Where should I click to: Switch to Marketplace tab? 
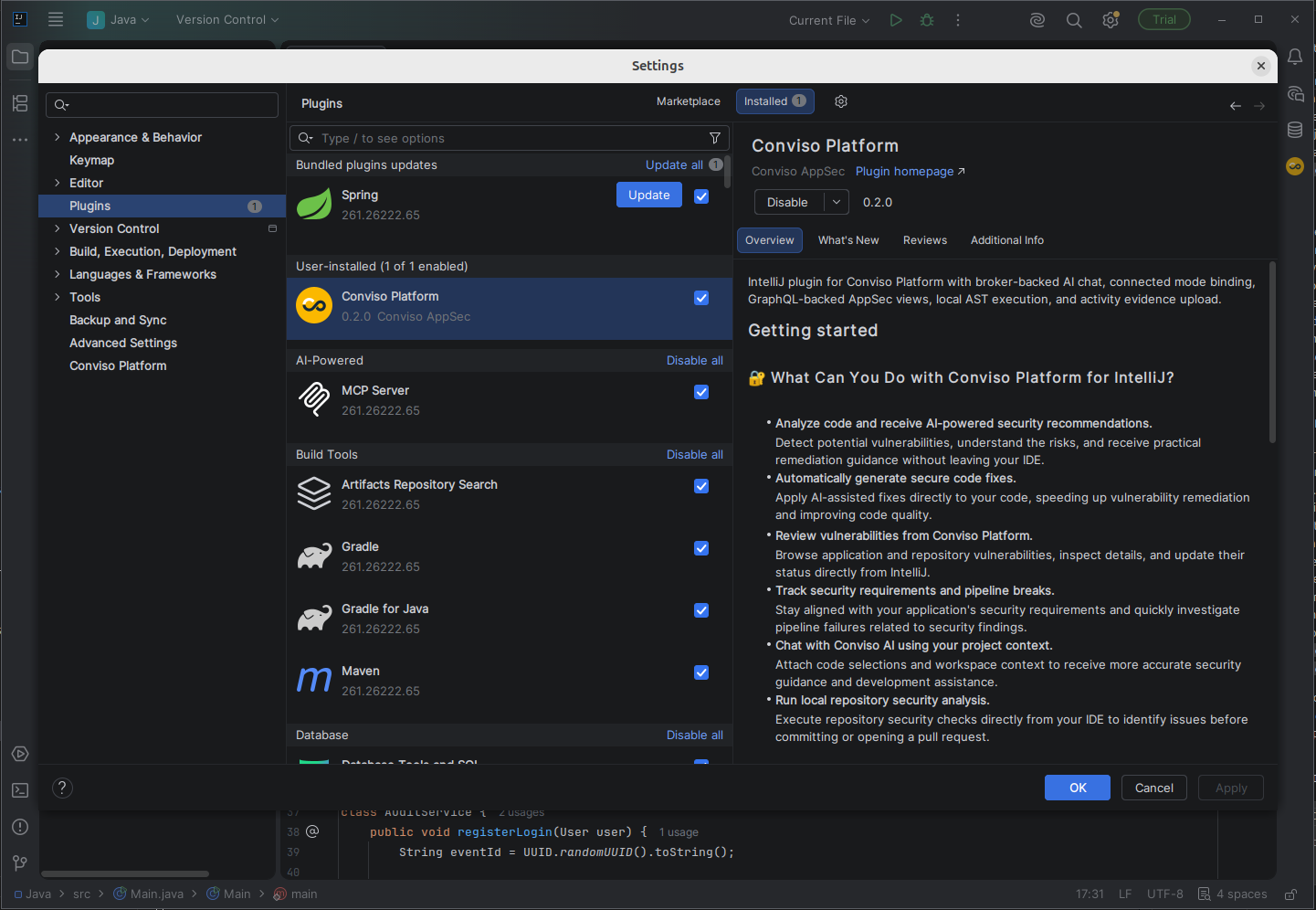coord(689,101)
